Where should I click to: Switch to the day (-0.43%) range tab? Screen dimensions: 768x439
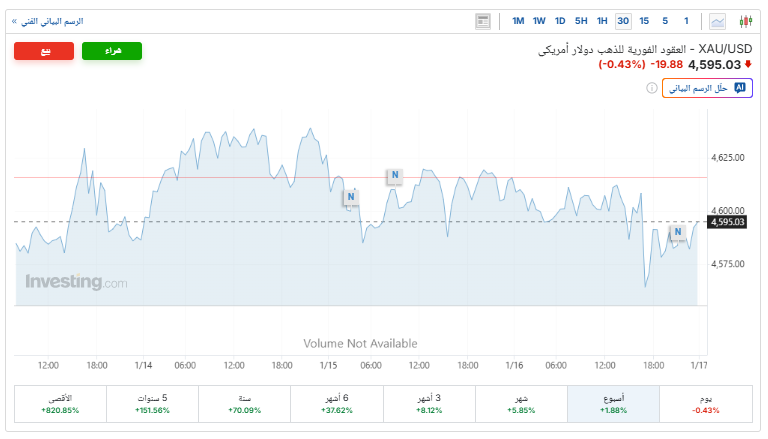click(x=706, y=403)
